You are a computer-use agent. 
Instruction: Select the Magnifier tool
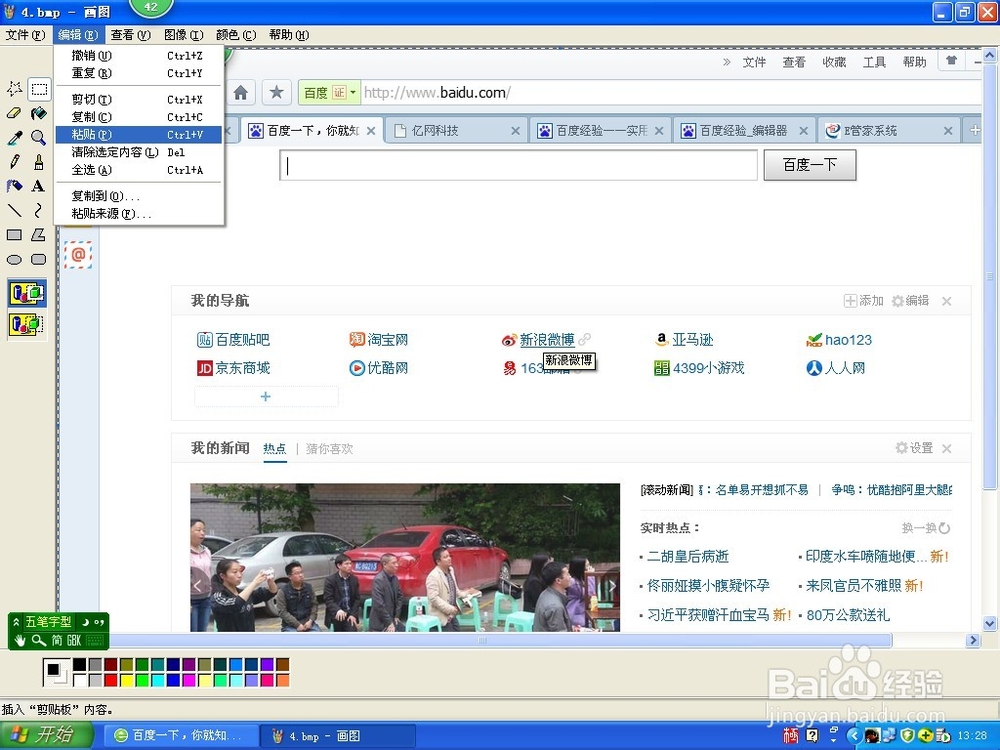point(39,137)
